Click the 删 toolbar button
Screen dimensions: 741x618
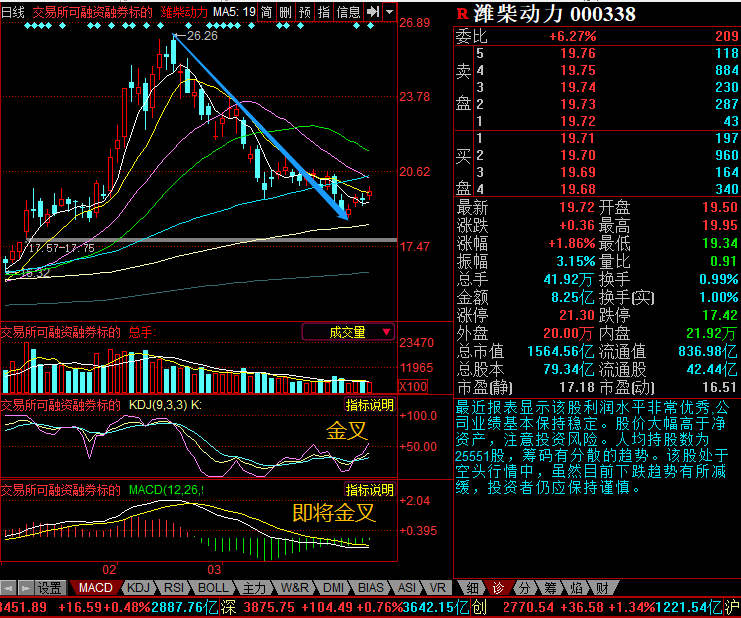[x=285, y=12]
